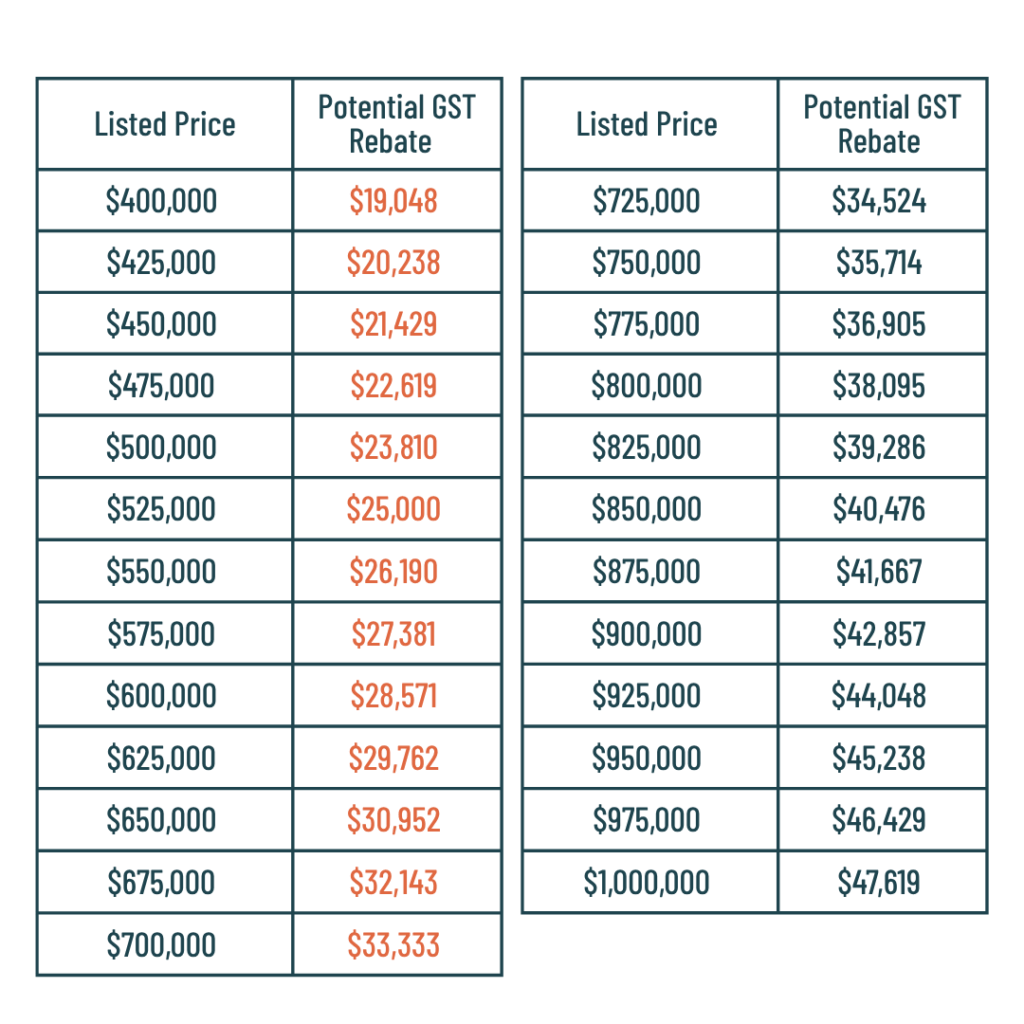Click the $400,000 listed price cell
The height and width of the screenshot is (1024, 1024).
tap(165, 200)
